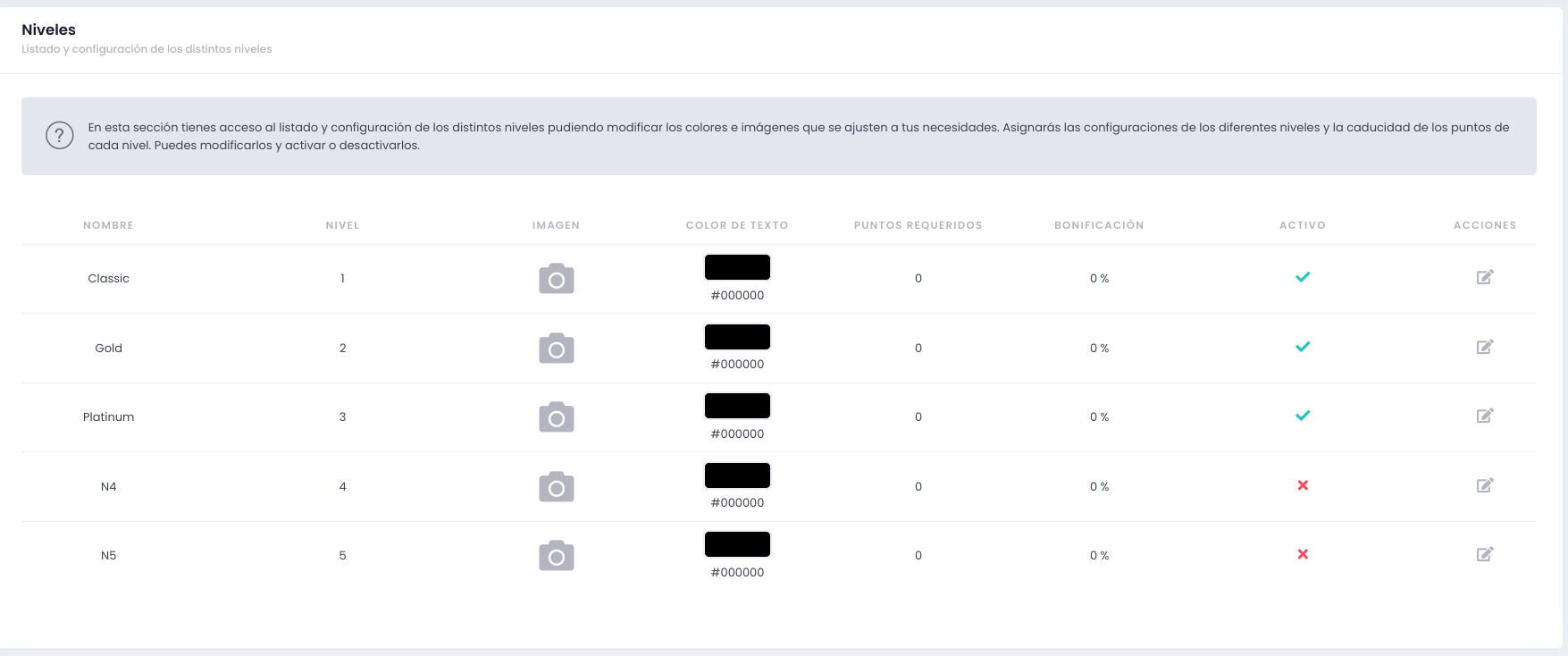Viewport: 1568px width, 656px height.
Task: Click the Color de texto column header
Action: [737, 225]
